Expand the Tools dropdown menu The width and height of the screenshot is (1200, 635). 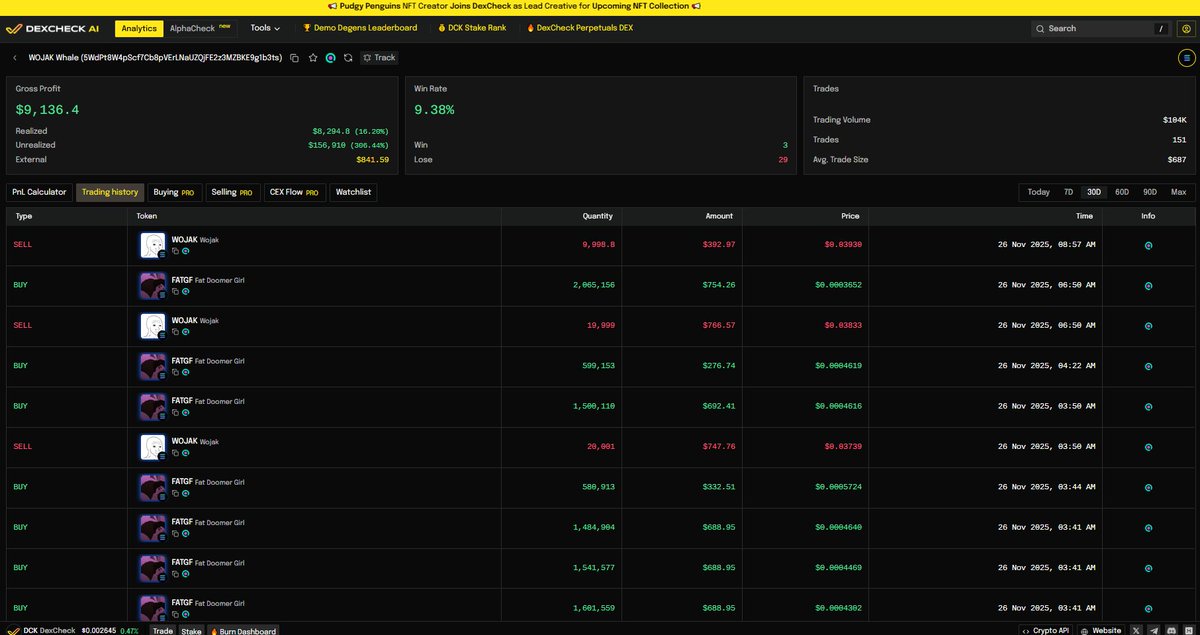[265, 28]
